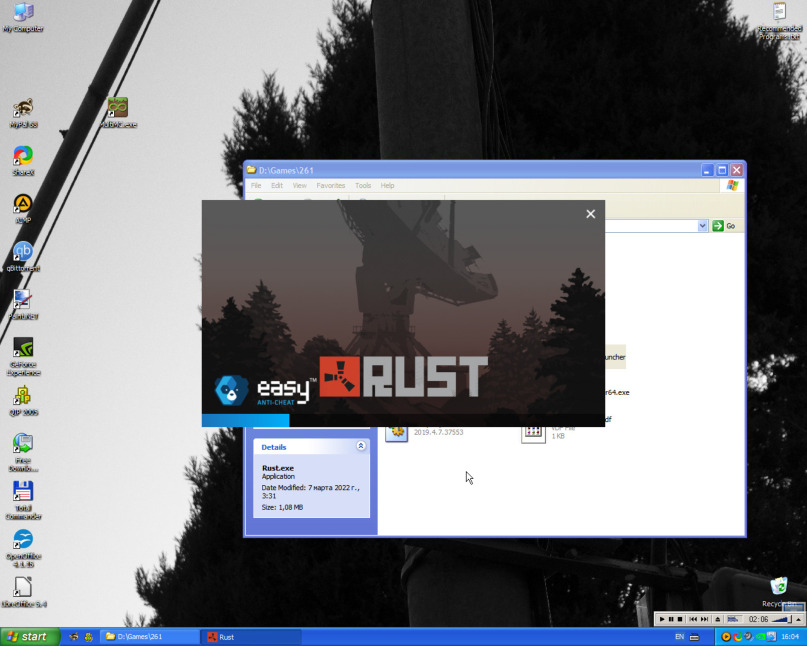Switch to D:\Games\261 taskbar button

149,637
